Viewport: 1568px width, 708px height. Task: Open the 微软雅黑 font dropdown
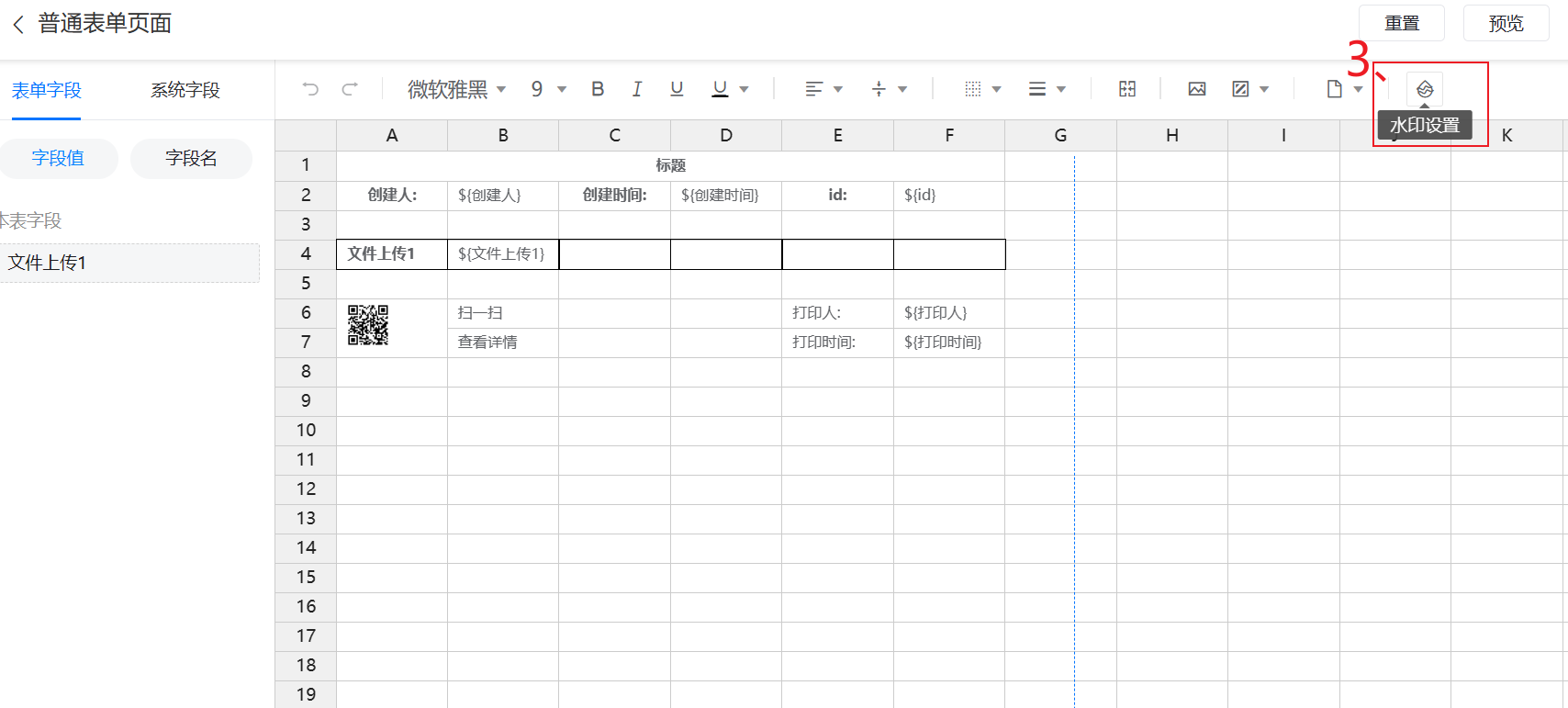pos(456,89)
